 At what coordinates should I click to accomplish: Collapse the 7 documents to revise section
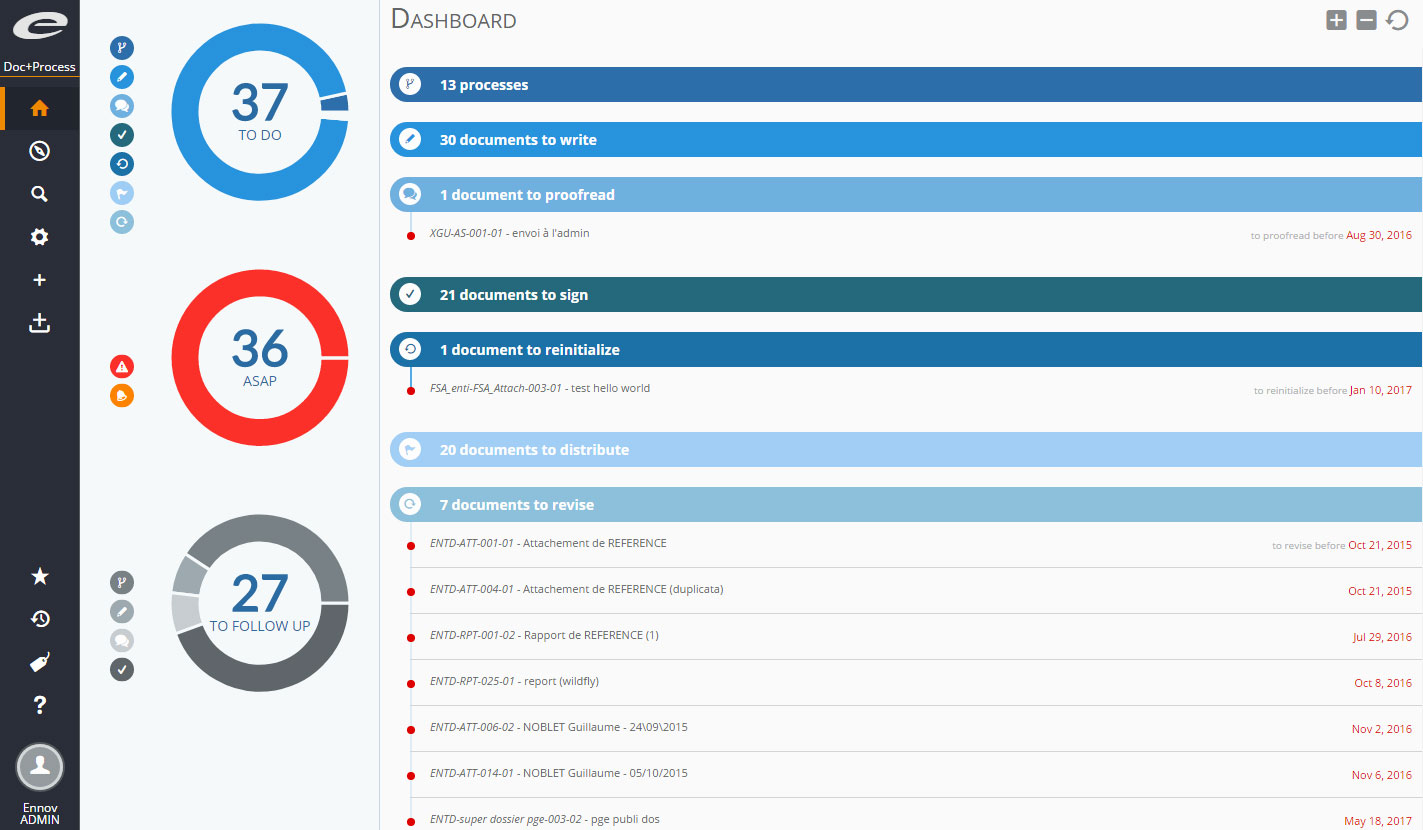(x=906, y=504)
